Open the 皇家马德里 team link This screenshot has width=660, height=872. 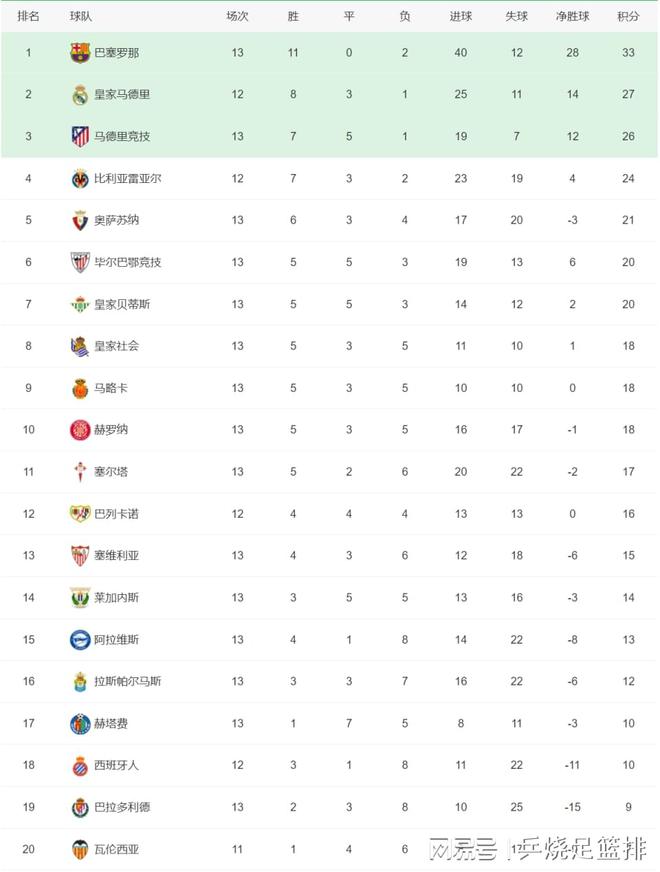tap(122, 95)
